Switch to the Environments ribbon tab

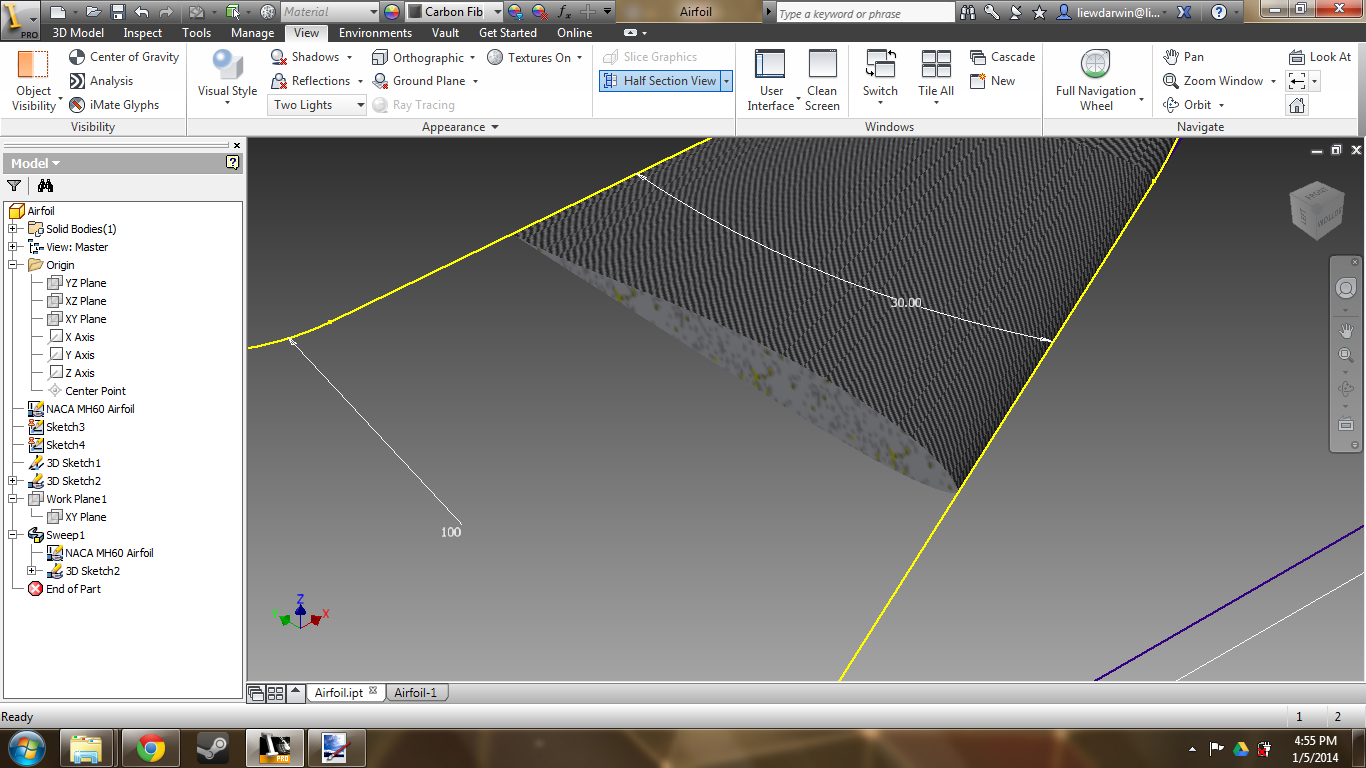(375, 33)
